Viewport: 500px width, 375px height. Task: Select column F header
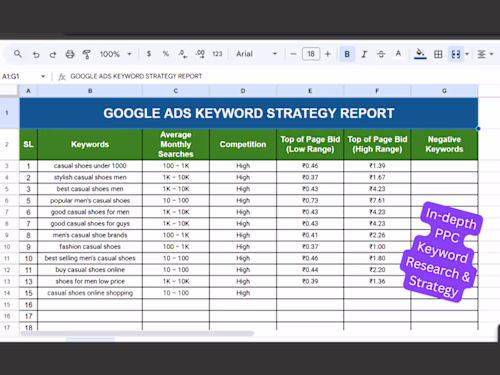pyautogui.click(x=377, y=91)
